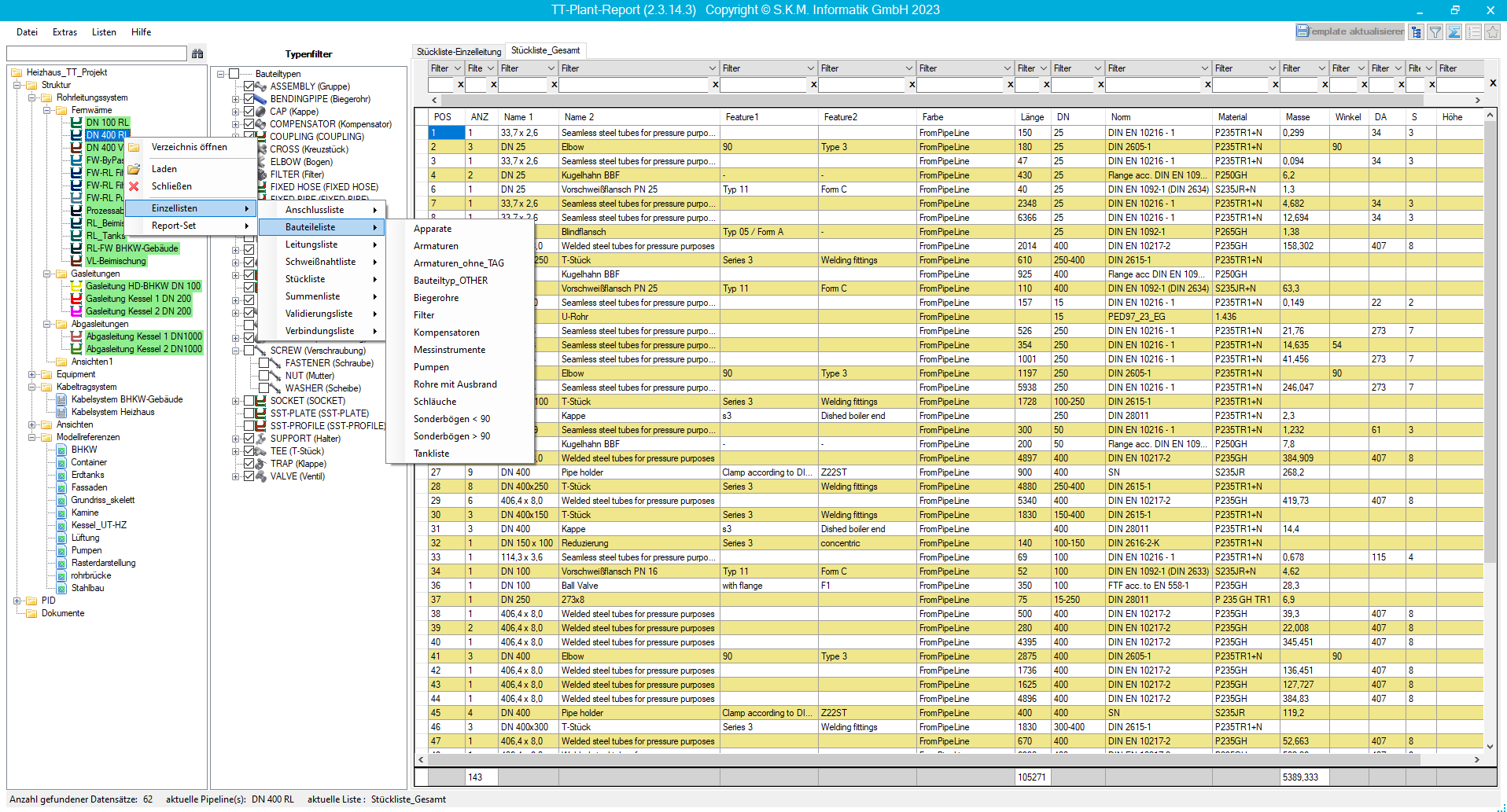Screen dimensions: 1507x812
Task: Click the numbered list toolbar icon
Action: pos(1473,32)
